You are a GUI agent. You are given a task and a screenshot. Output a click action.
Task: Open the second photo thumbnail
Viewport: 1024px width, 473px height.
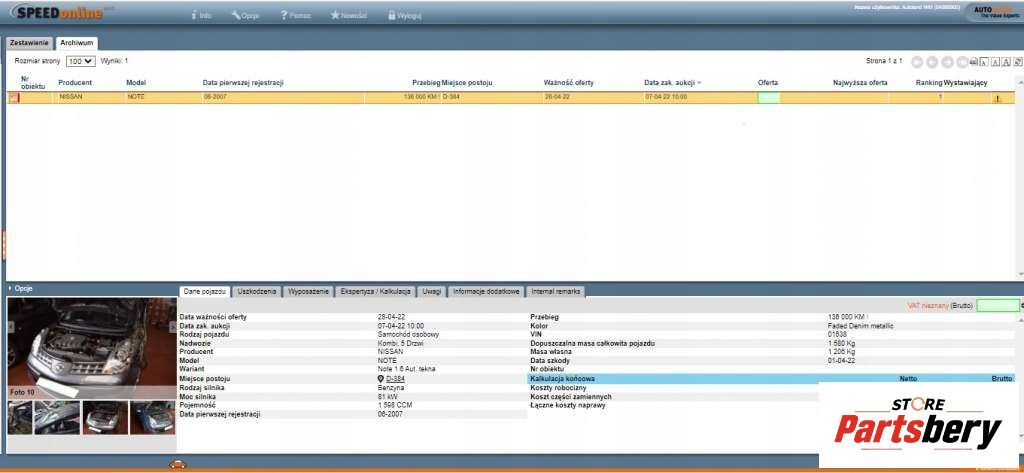tap(57, 417)
